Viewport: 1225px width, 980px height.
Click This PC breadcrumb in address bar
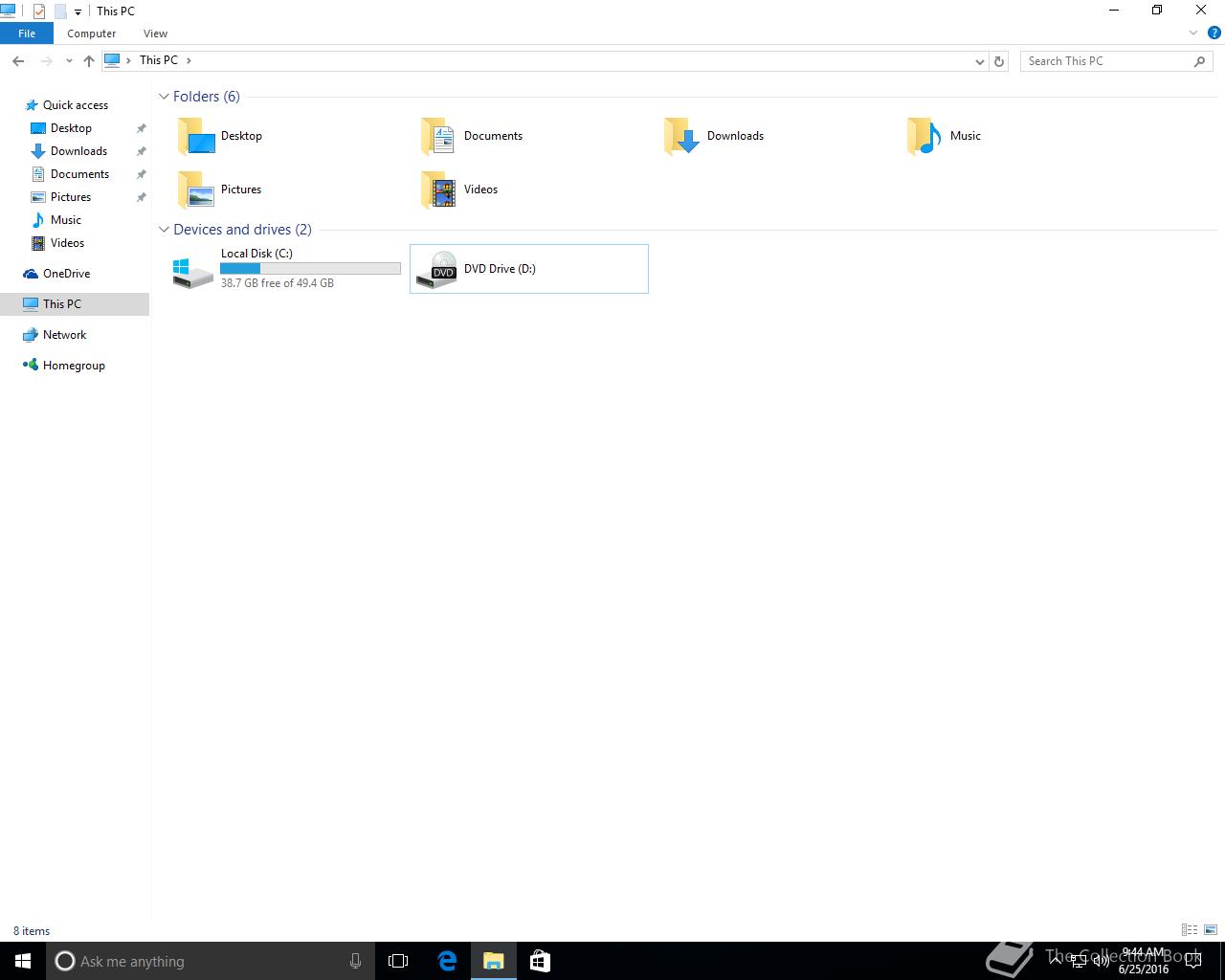click(x=159, y=60)
